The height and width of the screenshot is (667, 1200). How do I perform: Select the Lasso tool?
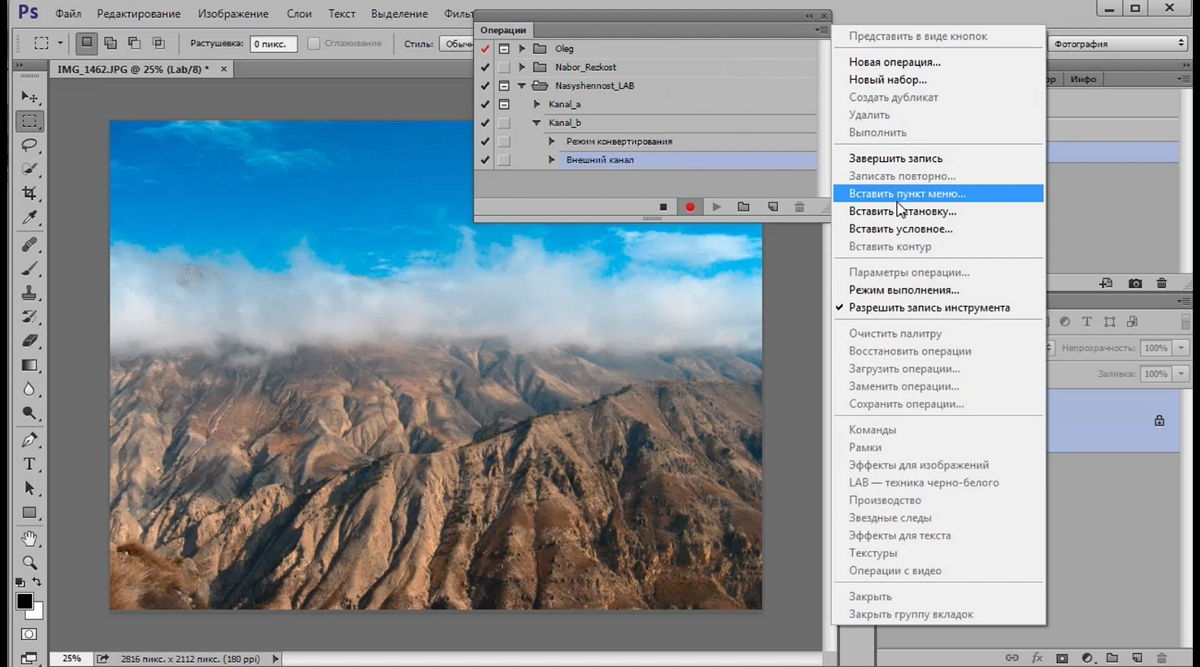pos(30,146)
